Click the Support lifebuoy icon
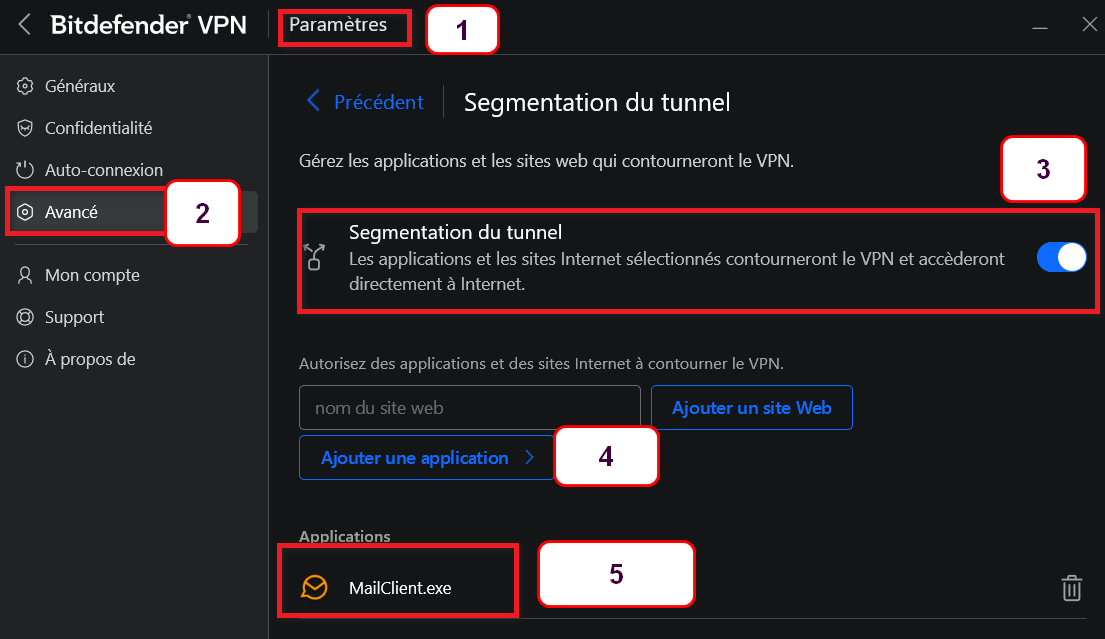The width and height of the screenshot is (1105, 639). pyautogui.click(x=26, y=317)
